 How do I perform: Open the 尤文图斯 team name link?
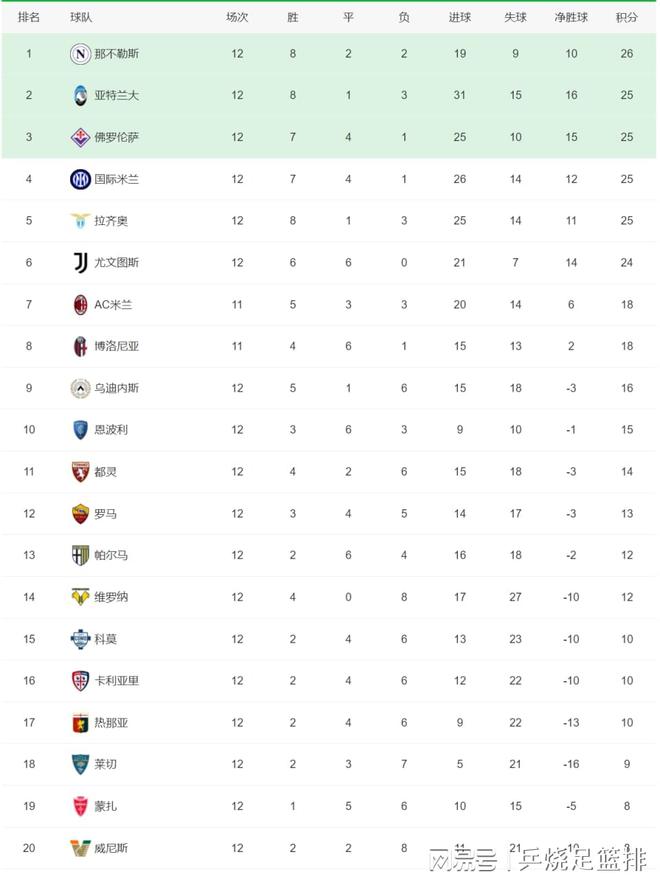click(x=116, y=263)
